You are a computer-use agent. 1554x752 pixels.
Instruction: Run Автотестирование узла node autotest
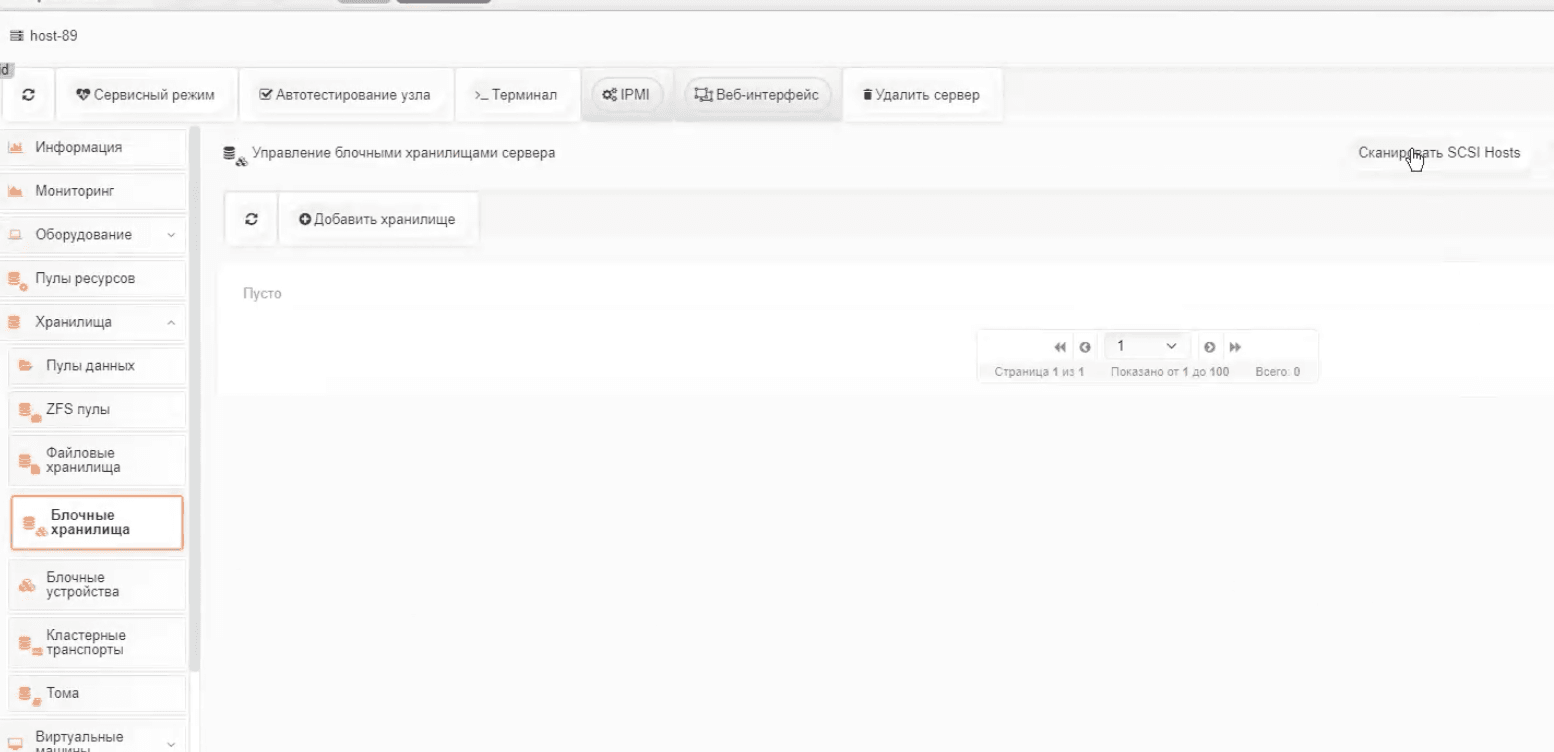(x=345, y=95)
